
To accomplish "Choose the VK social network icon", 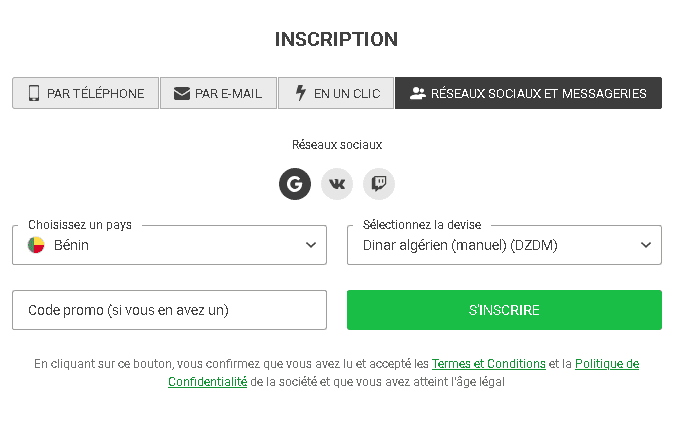I will [337, 184].
